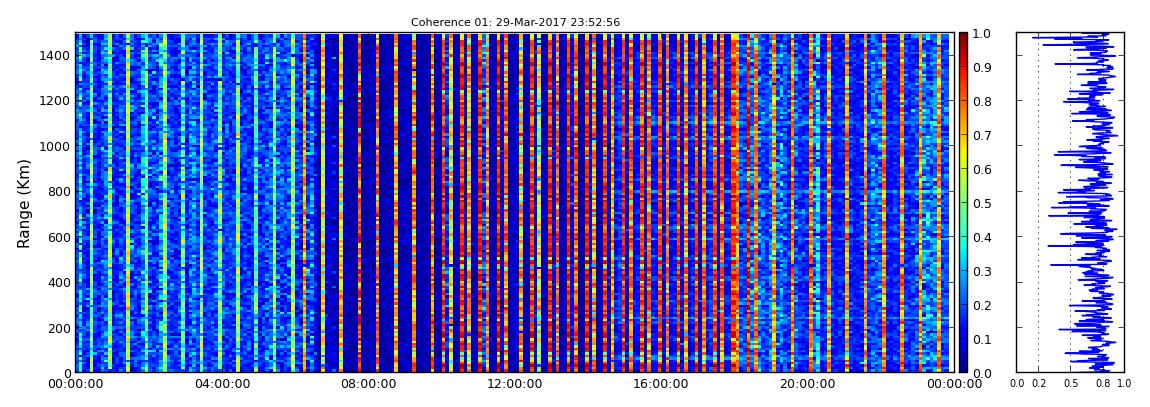Click the colorbar '0.2' label
Screen dimensions: 1150x407
click(981, 305)
